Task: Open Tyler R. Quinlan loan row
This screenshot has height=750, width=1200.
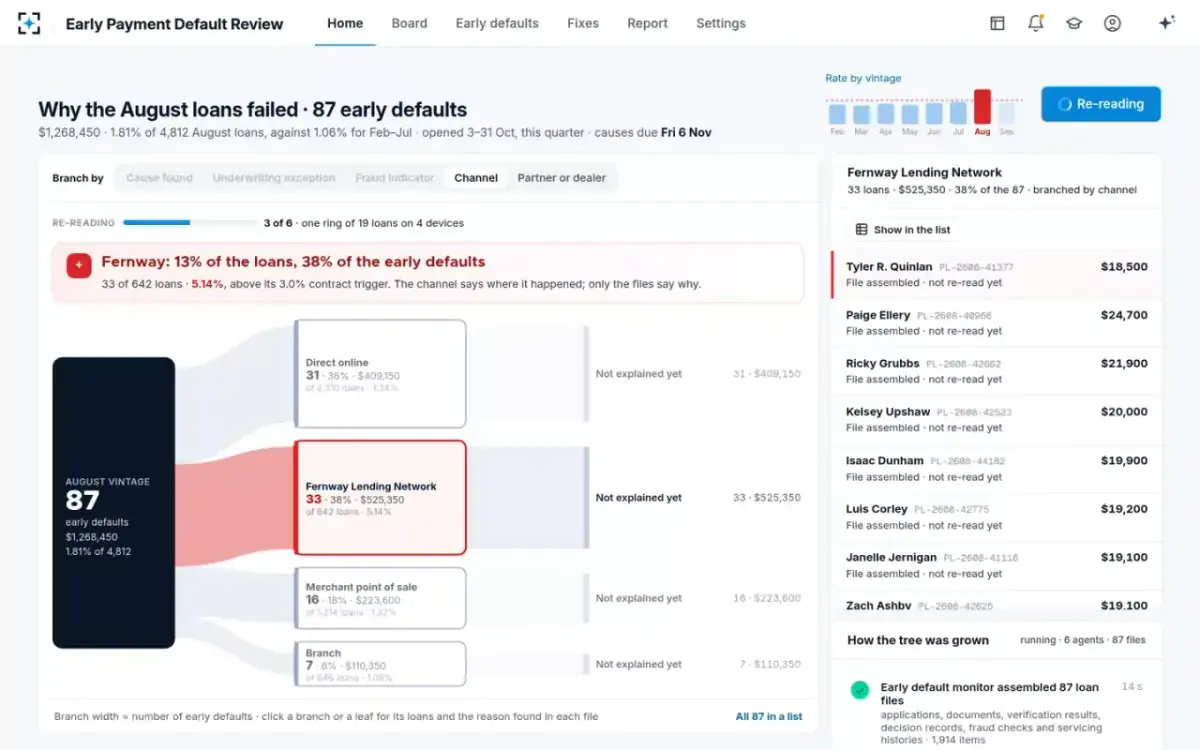Action: [x=997, y=275]
